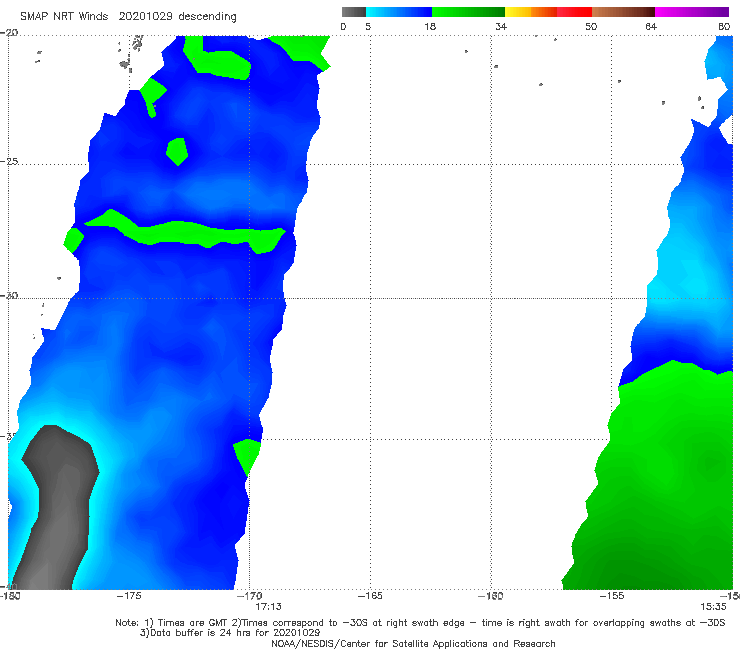The height and width of the screenshot is (650, 740).
Task: Click the color bar label '34'
Action: coord(501,26)
